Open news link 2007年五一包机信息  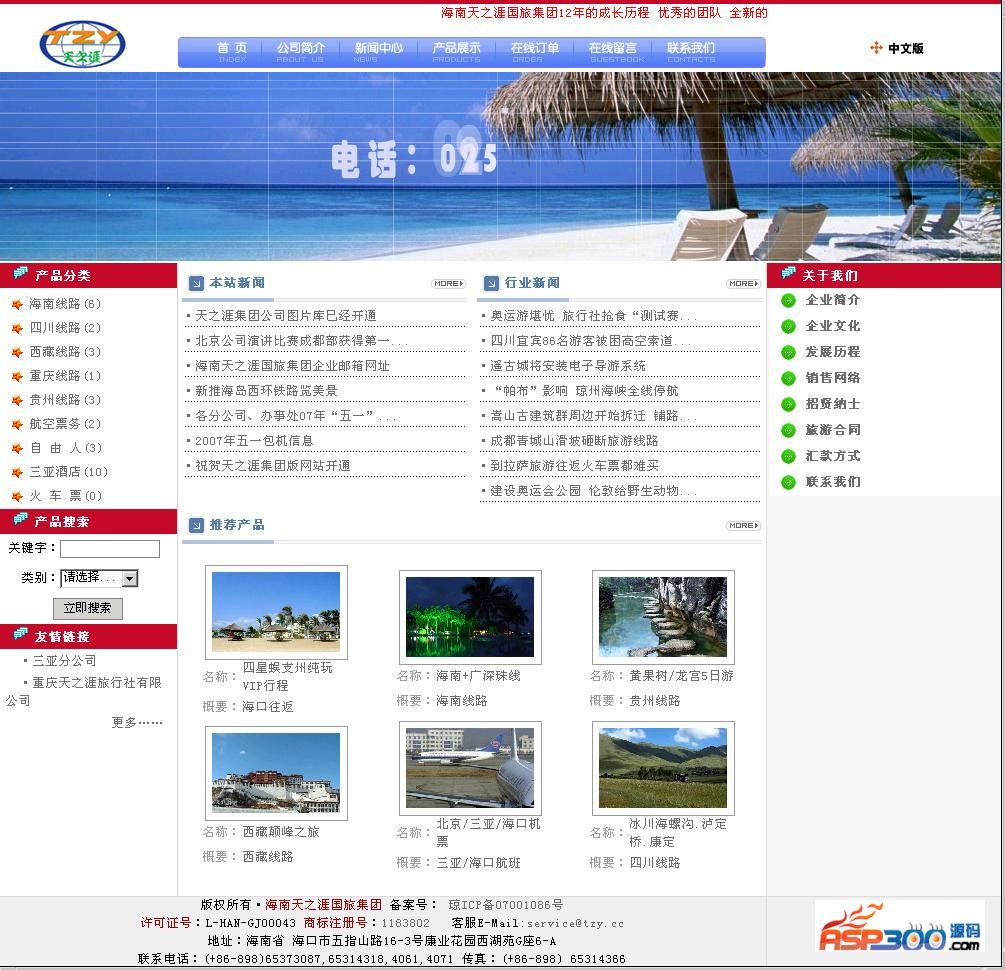point(254,441)
